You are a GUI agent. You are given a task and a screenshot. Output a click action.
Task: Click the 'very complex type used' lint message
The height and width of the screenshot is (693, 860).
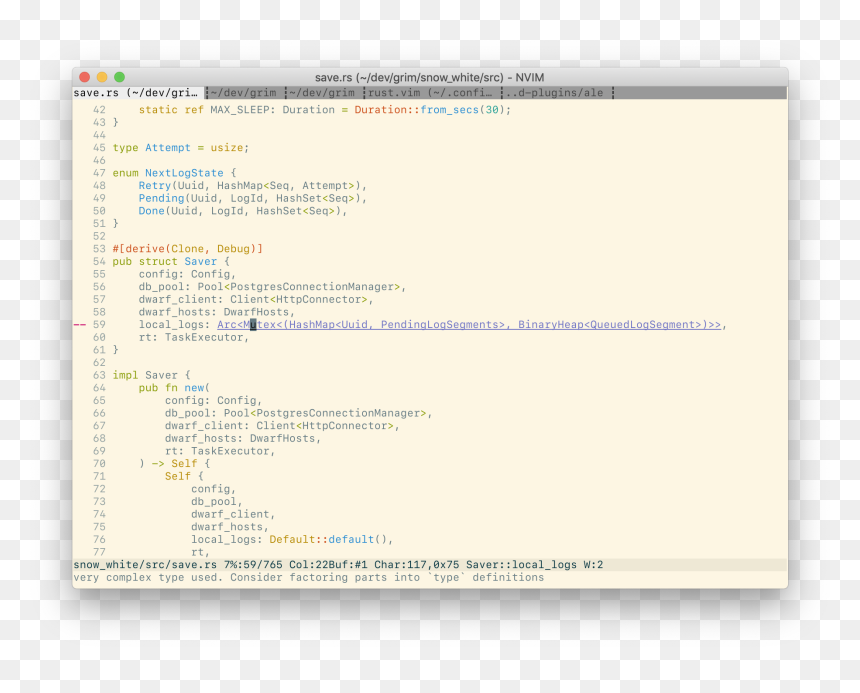pyautogui.click(x=309, y=577)
